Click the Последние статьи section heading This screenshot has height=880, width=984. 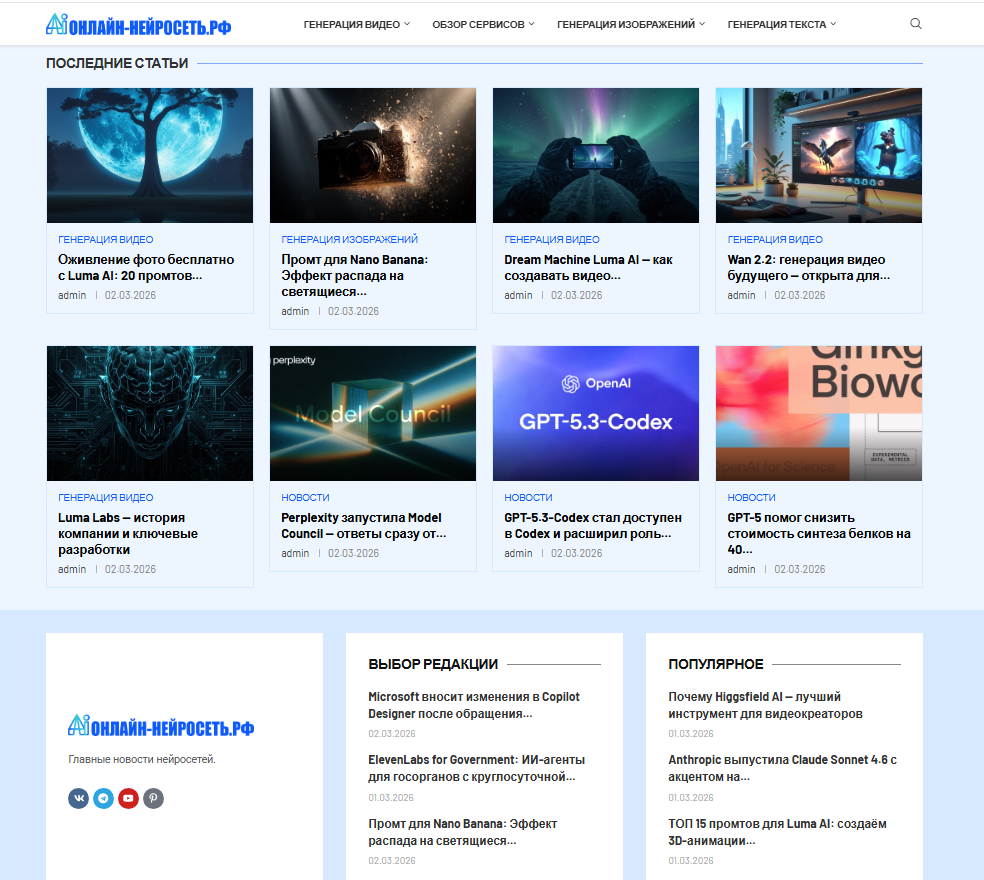[117, 63]
